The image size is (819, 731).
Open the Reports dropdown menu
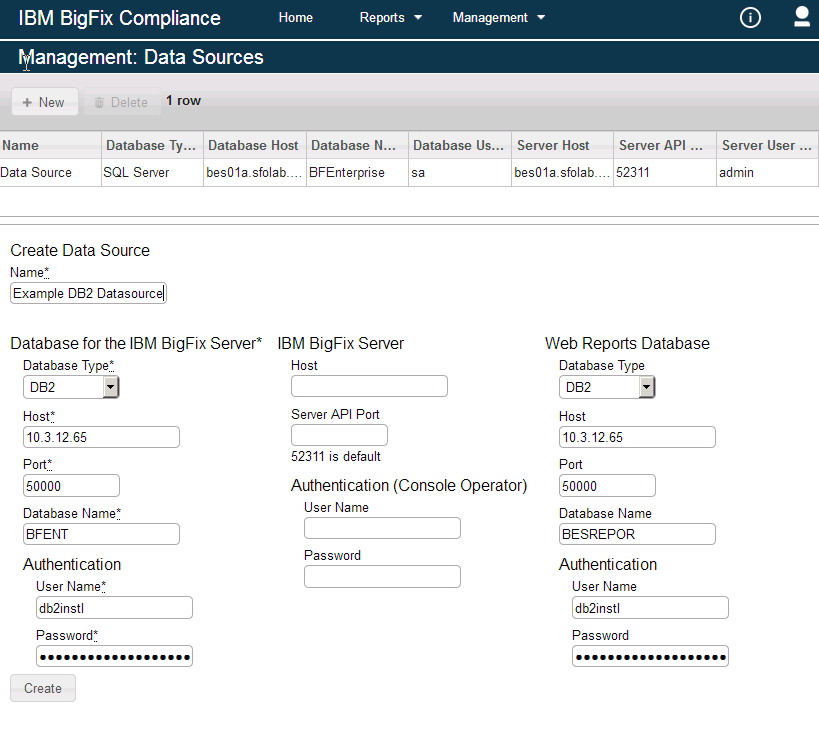[391, 18]
